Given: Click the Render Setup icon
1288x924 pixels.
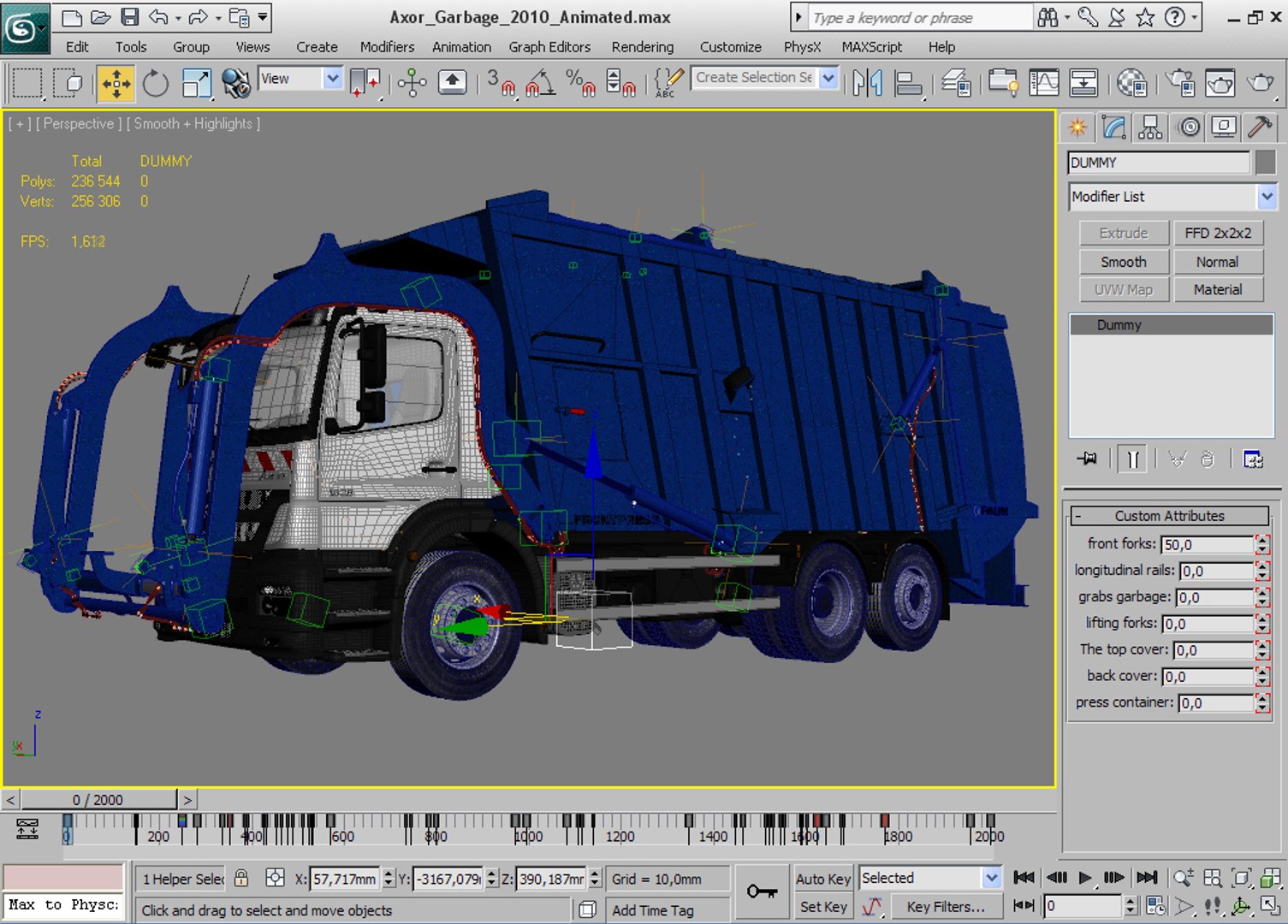Looking at the screenshot, I should (x=1180, y=83).
